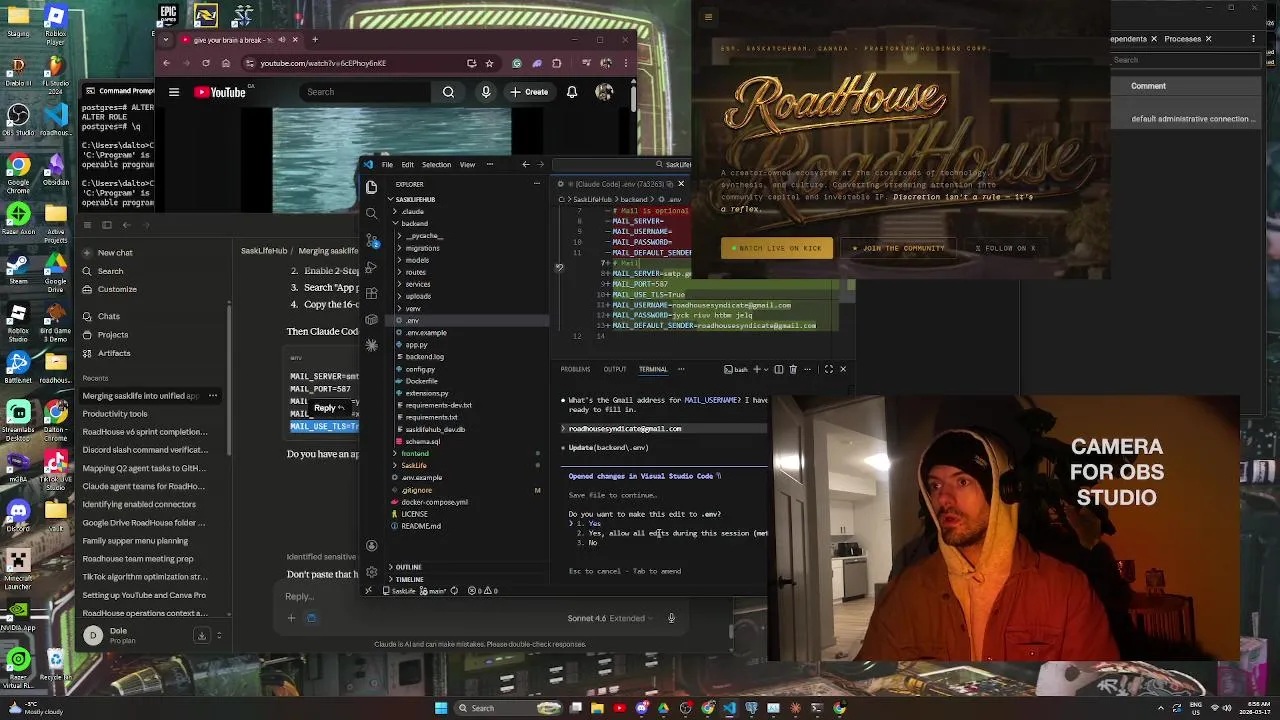The height and width of the screenshot is (720, 1280).
Task: Click the Watch Live on Kick button
Action: [777, 248]
